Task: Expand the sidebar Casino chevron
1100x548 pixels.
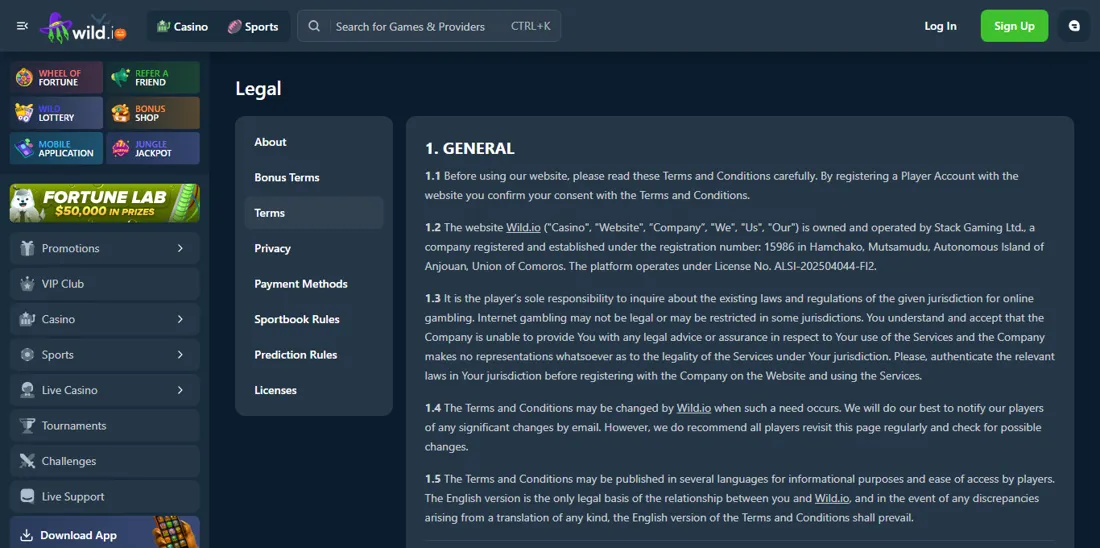Action: pyautogui.click(x=180, y=319)
